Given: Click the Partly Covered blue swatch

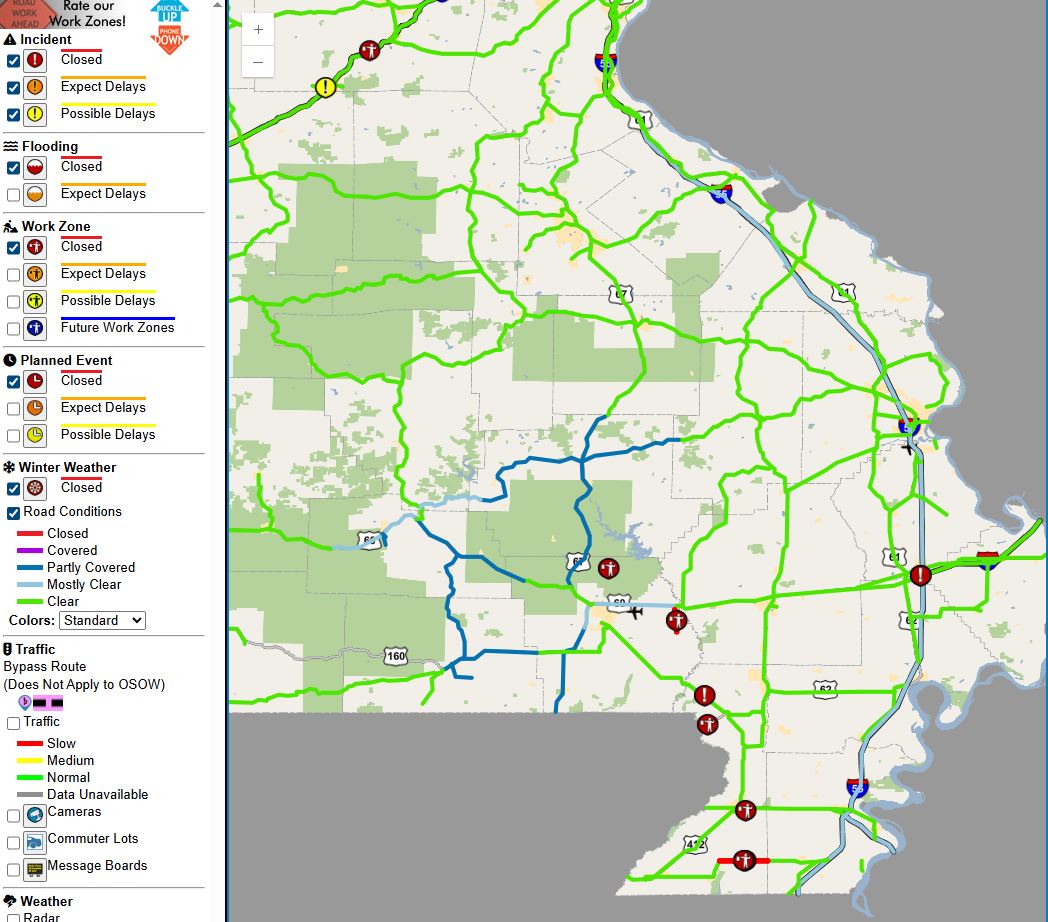Looking at the screenshot, I should pos(29,568).
